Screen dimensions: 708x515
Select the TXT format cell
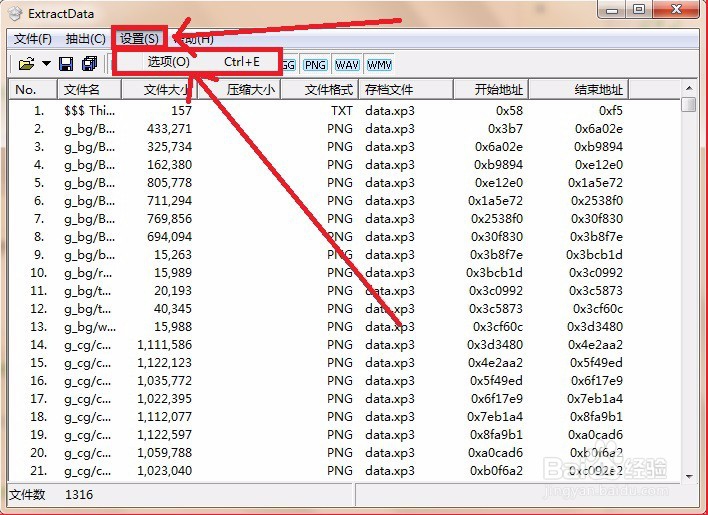(341, 111)
